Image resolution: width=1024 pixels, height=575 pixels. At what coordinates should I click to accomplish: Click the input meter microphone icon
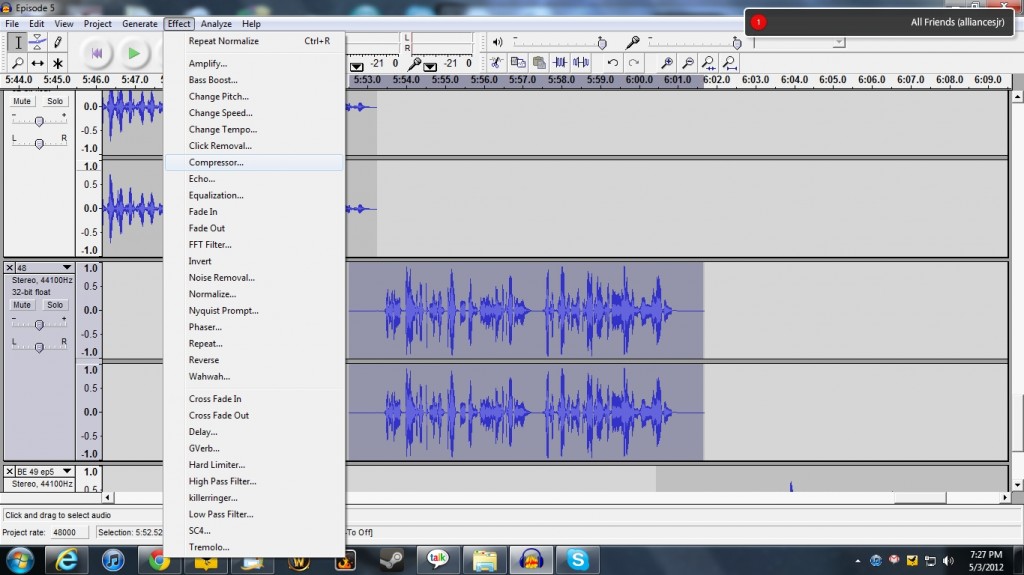[414, 64]
